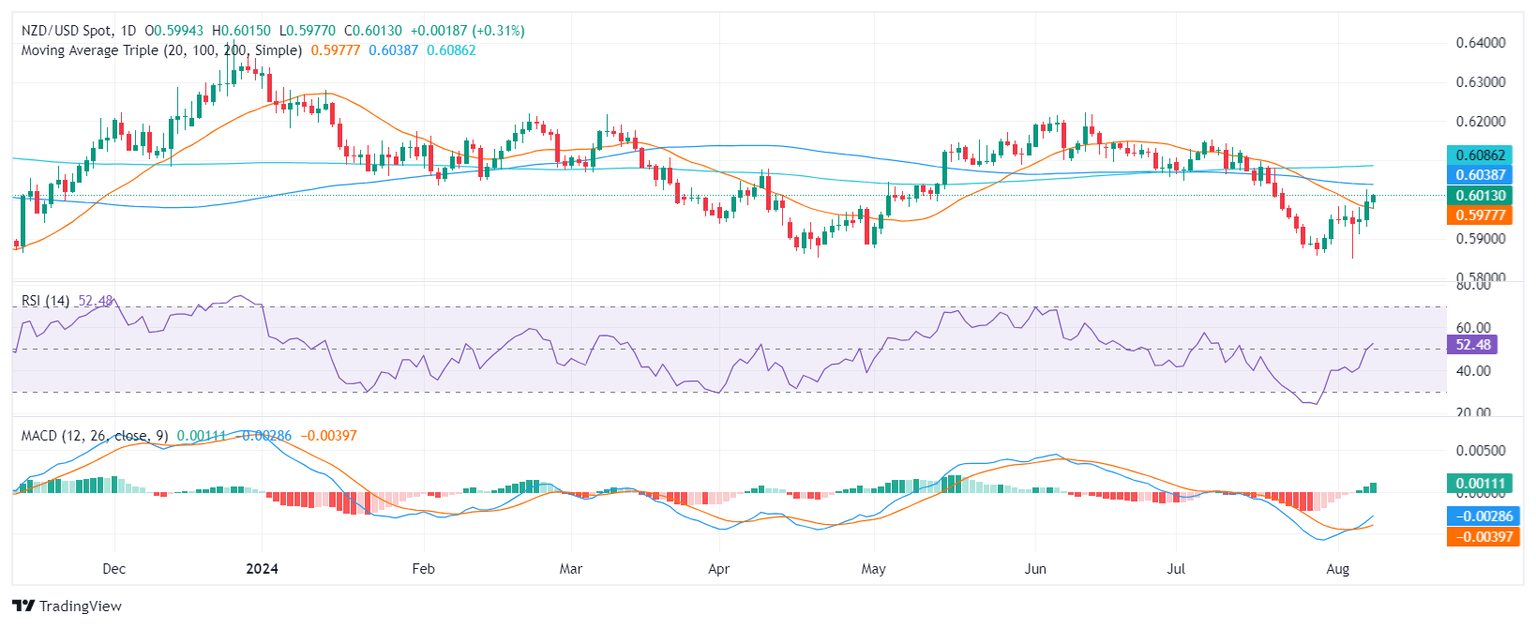Click 0.60387 in the Moving Average legend
This screenshot has width=1536, height=626.
pyautogui.click(x=395, y=49)
